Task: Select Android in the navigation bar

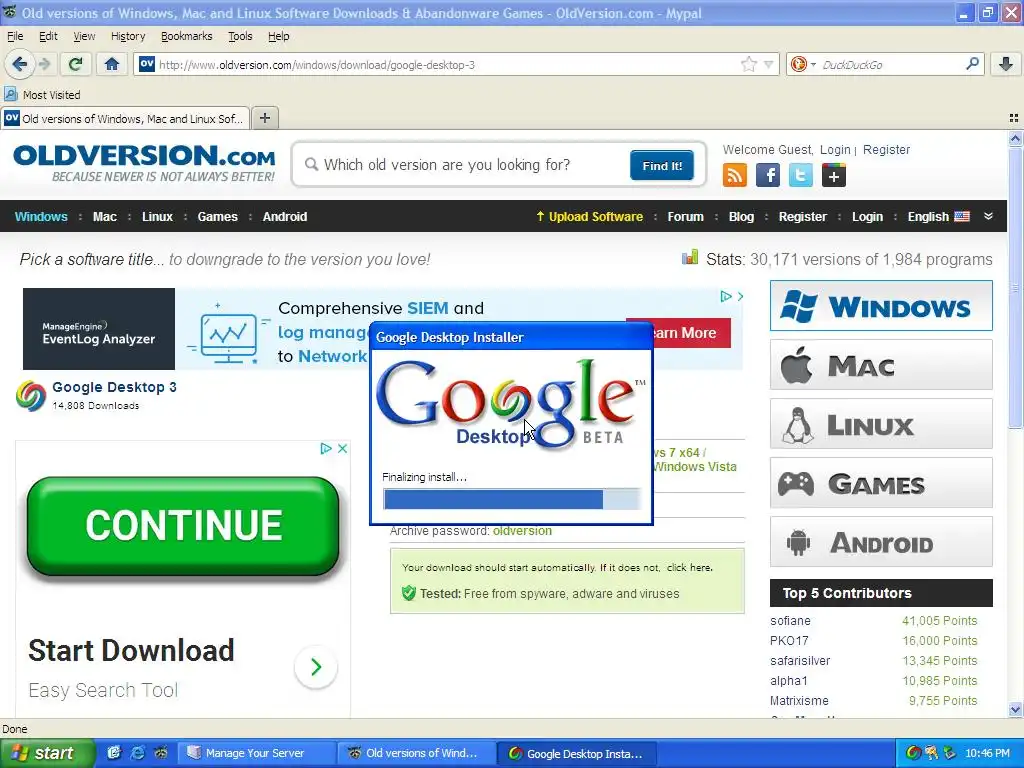Action: click(x=285, y=217)
